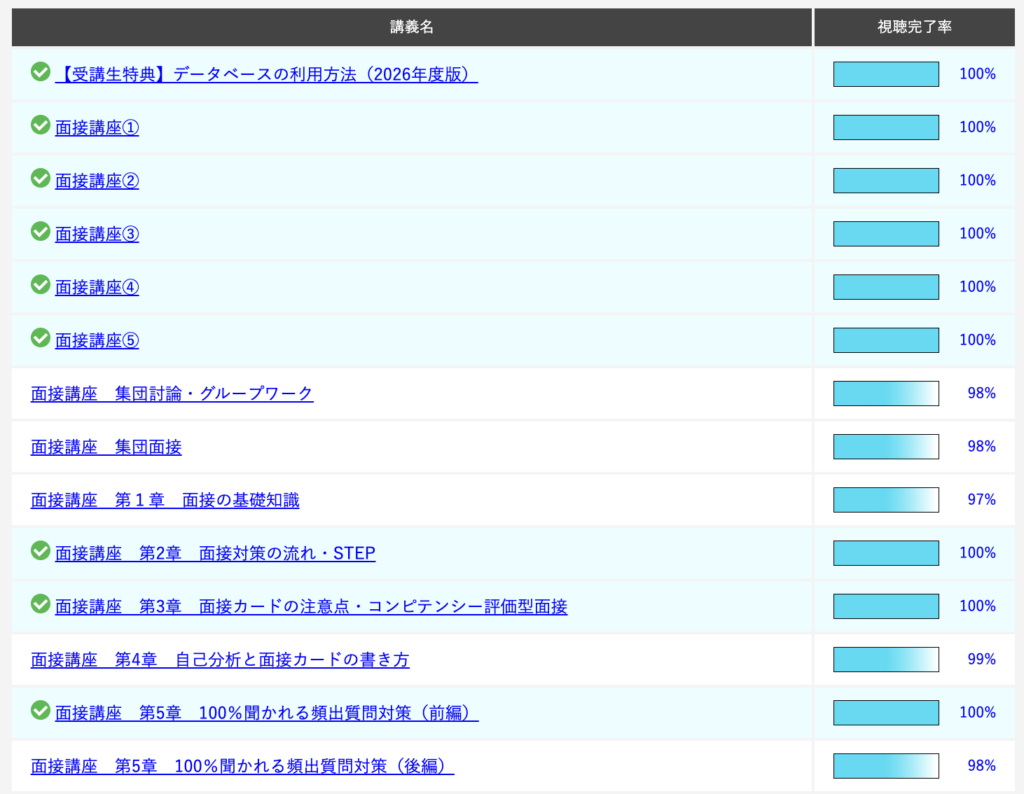Image resolution: width=1024 pixels, height=794 pixels.
Task: Click the green checkmark next to 面接講座③
Action: (x=40, y=231)
